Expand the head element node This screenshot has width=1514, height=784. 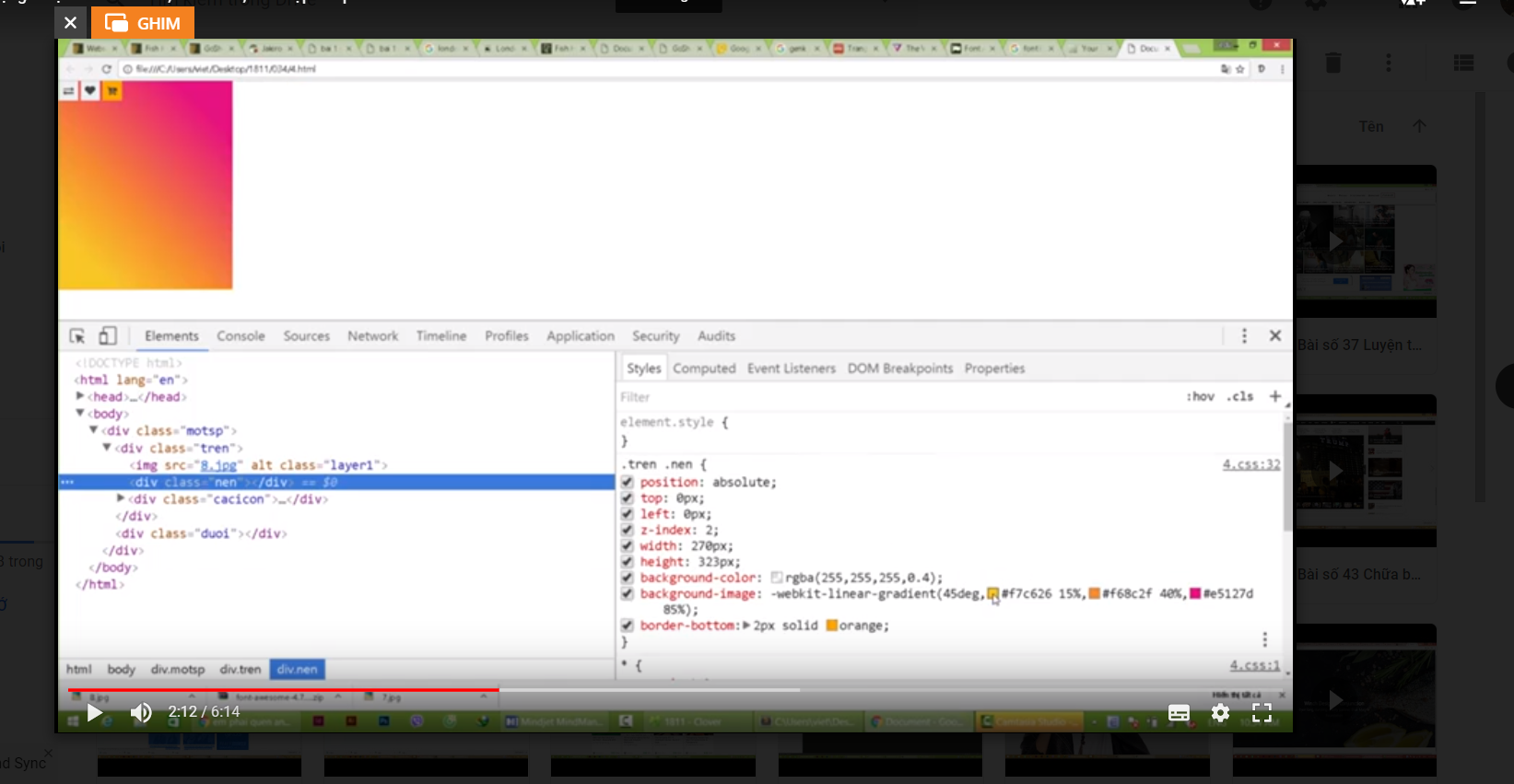(x=80, y=396)
